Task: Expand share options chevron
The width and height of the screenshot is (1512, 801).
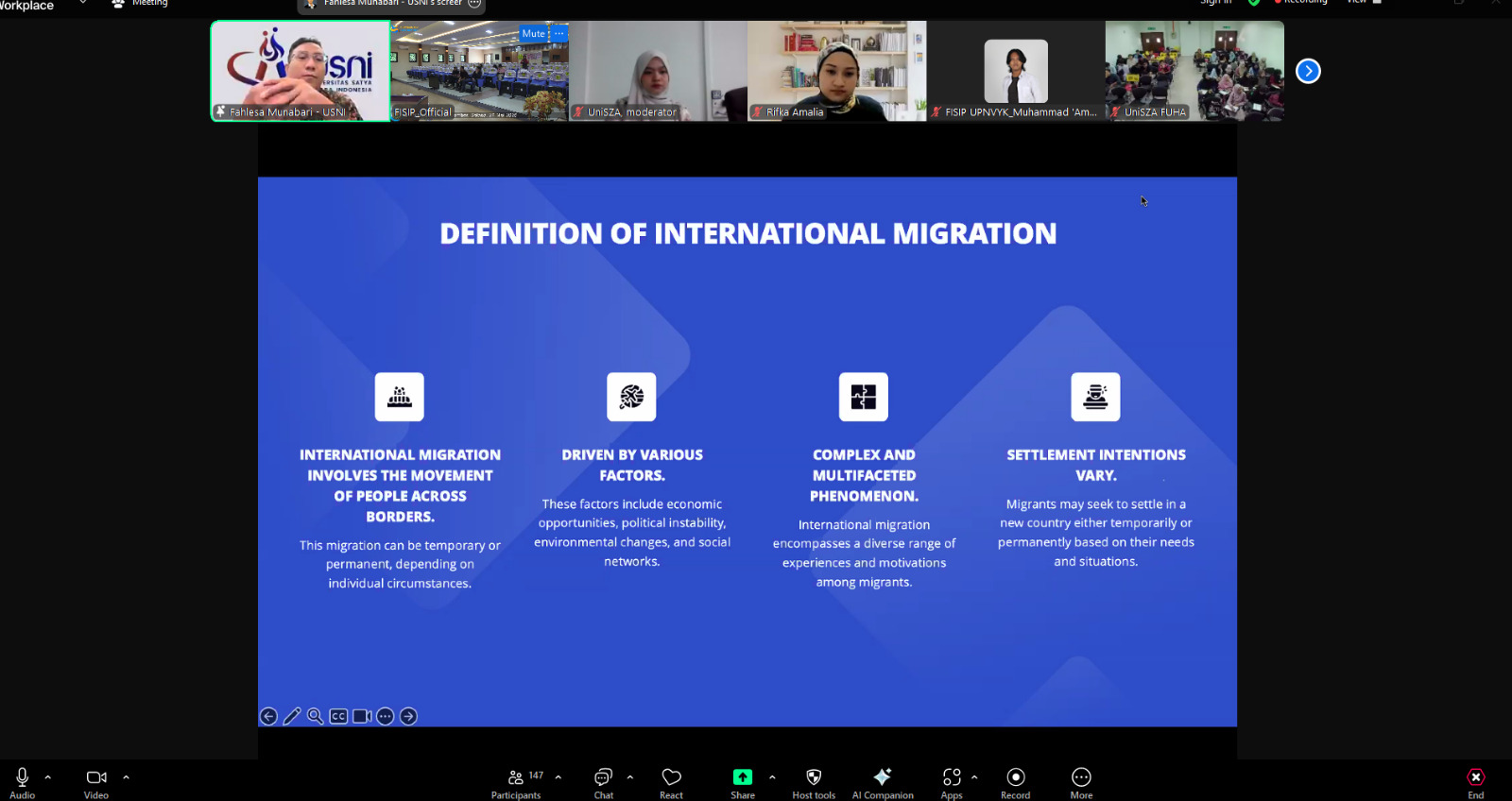Action: click(x=772, y=777)
